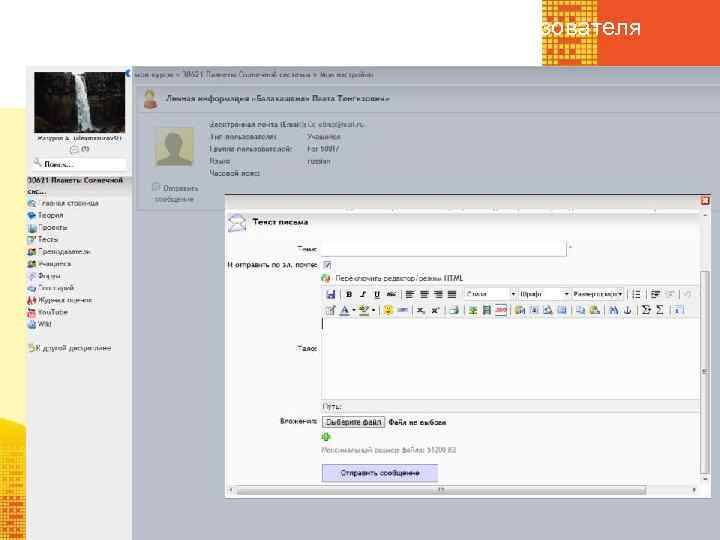Click the user icon beside Личная информация

(151, 99)
